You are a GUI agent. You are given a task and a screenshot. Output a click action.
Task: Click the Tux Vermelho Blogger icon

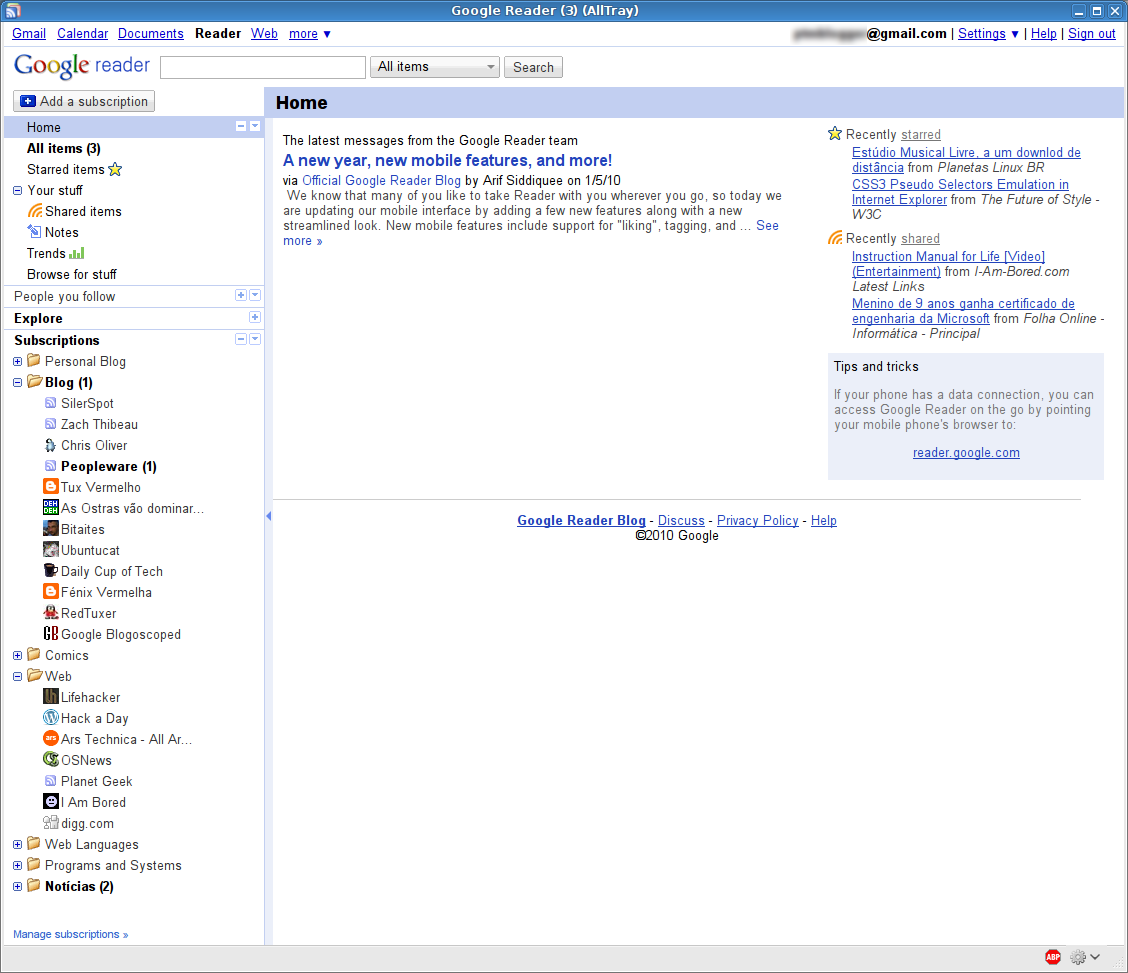point(50,487)
